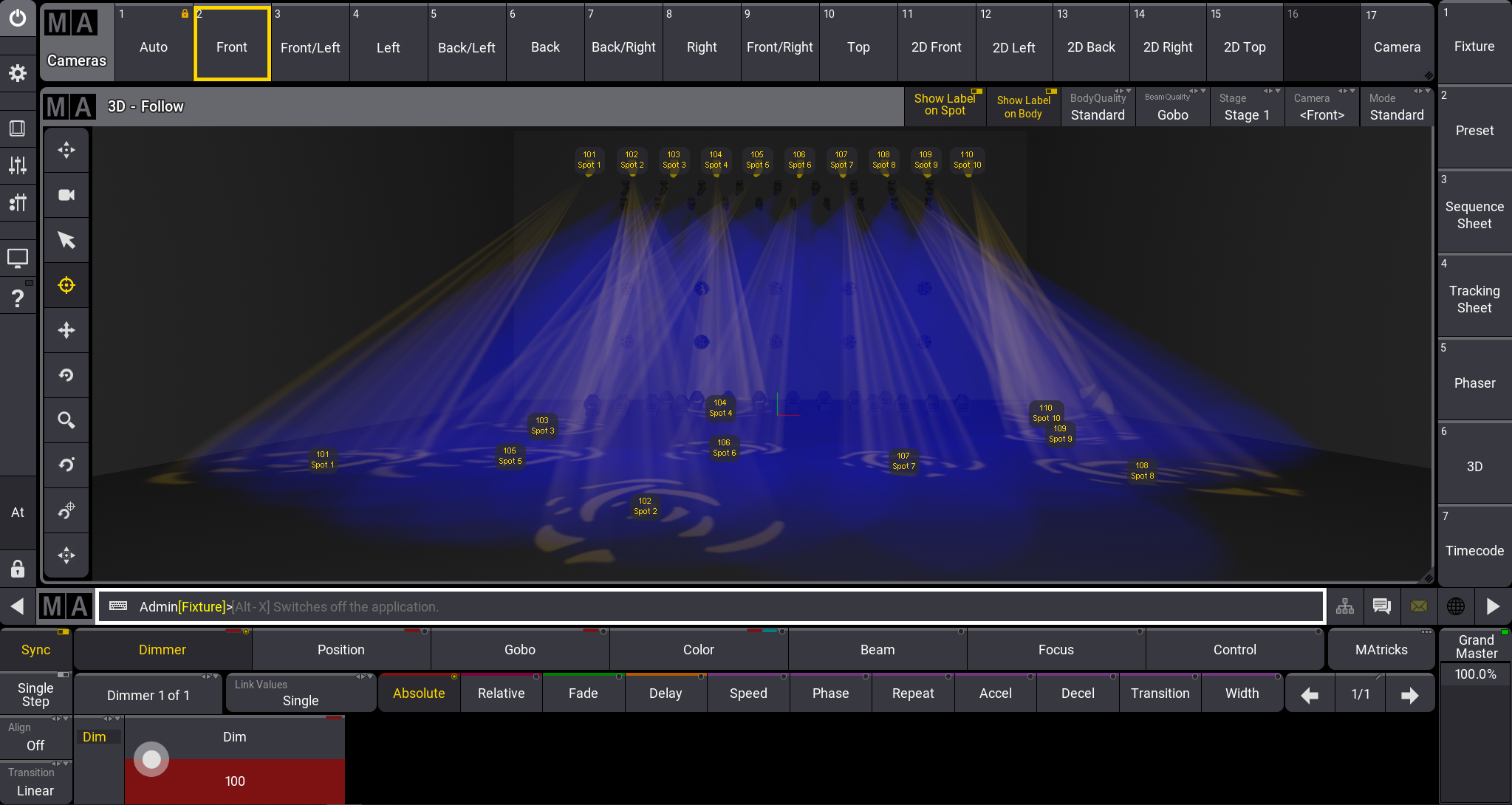The height and width of the screenshot is (805, 1512).
Task: Click the Dim fader knob
Action: click(151, 759)
